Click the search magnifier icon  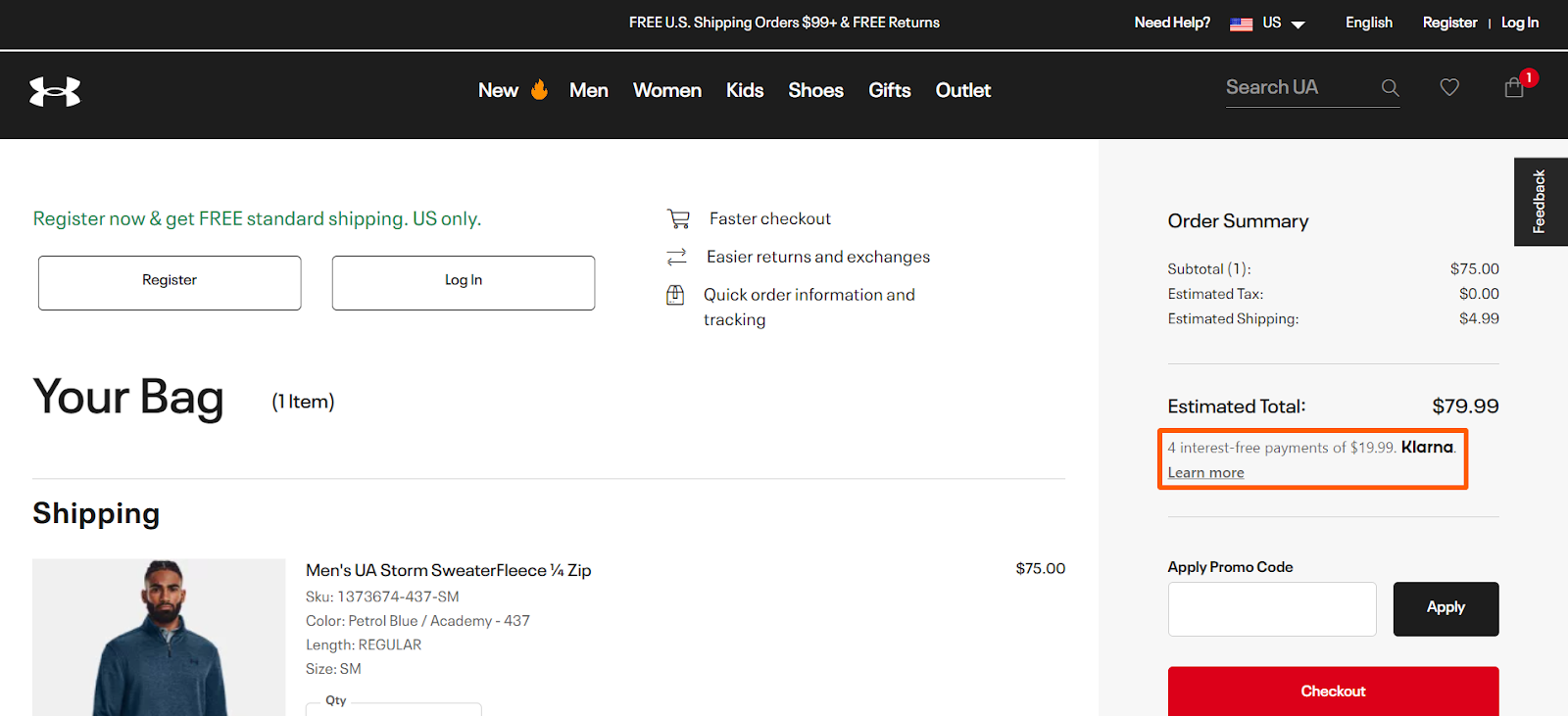[1390, 88]
